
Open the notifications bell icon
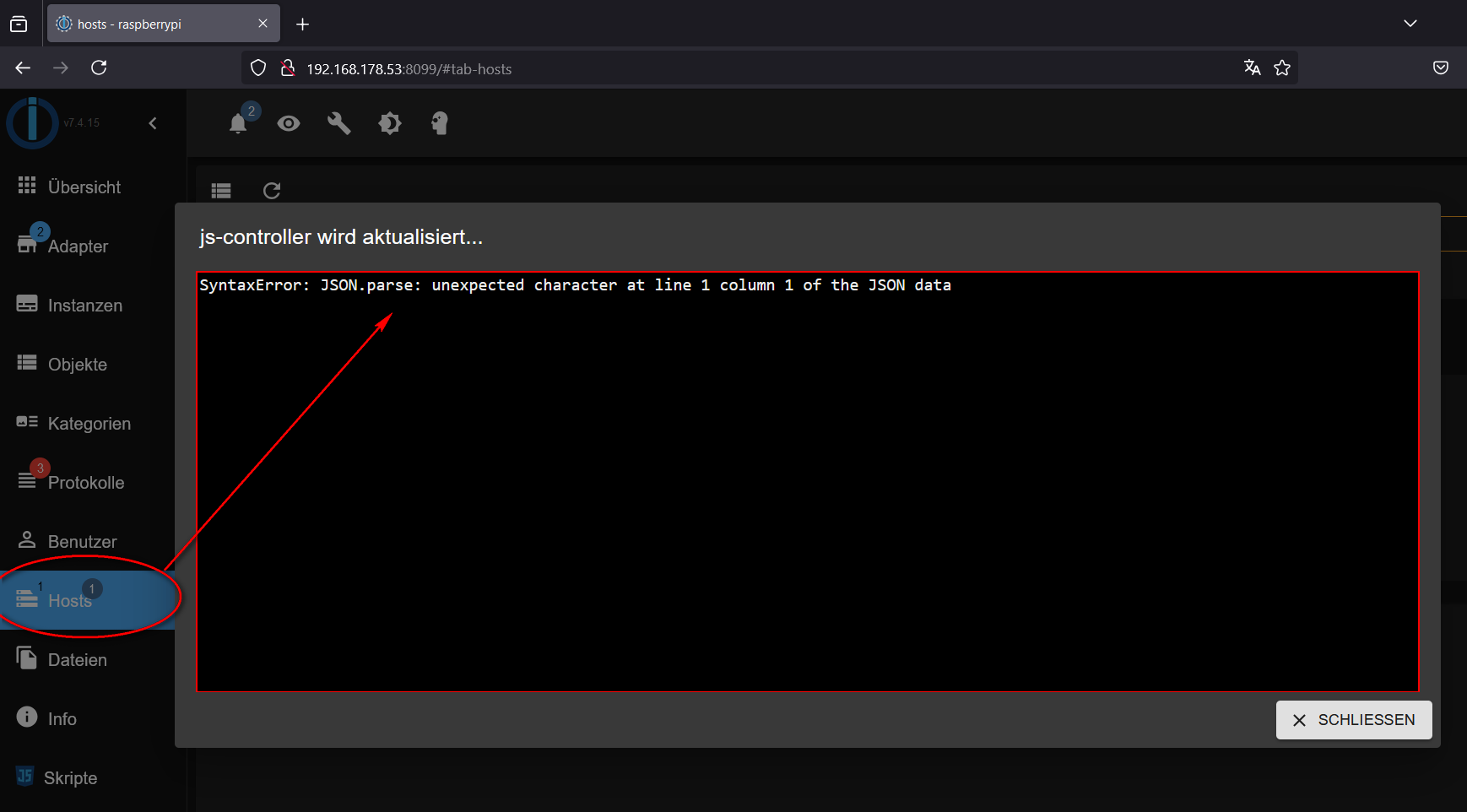[x=238, y=124]
